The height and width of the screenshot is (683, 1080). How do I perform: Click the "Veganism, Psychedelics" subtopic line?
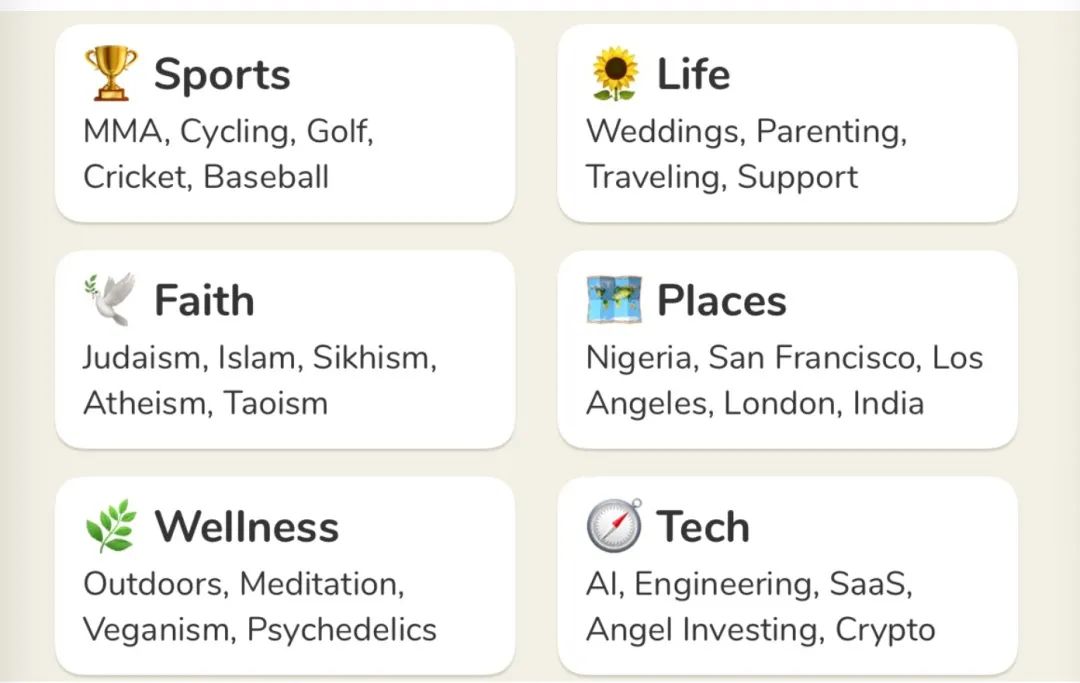pyautogui.click(x=260, y=630)
